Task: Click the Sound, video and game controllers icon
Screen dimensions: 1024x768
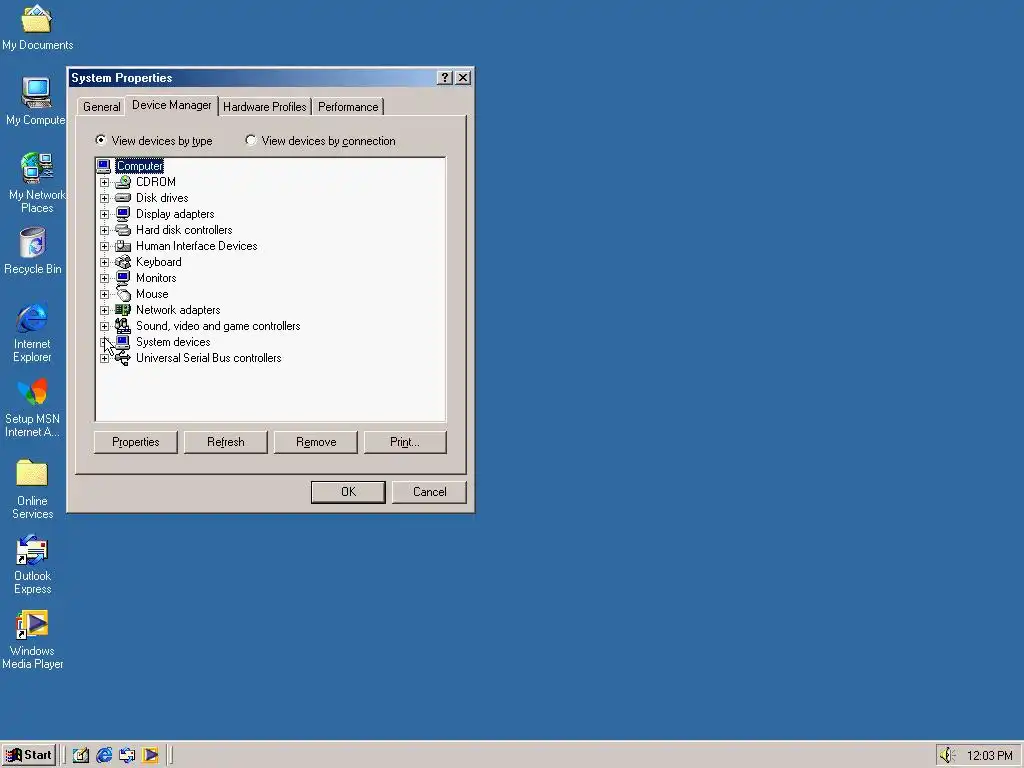Action: click(123, 326)
